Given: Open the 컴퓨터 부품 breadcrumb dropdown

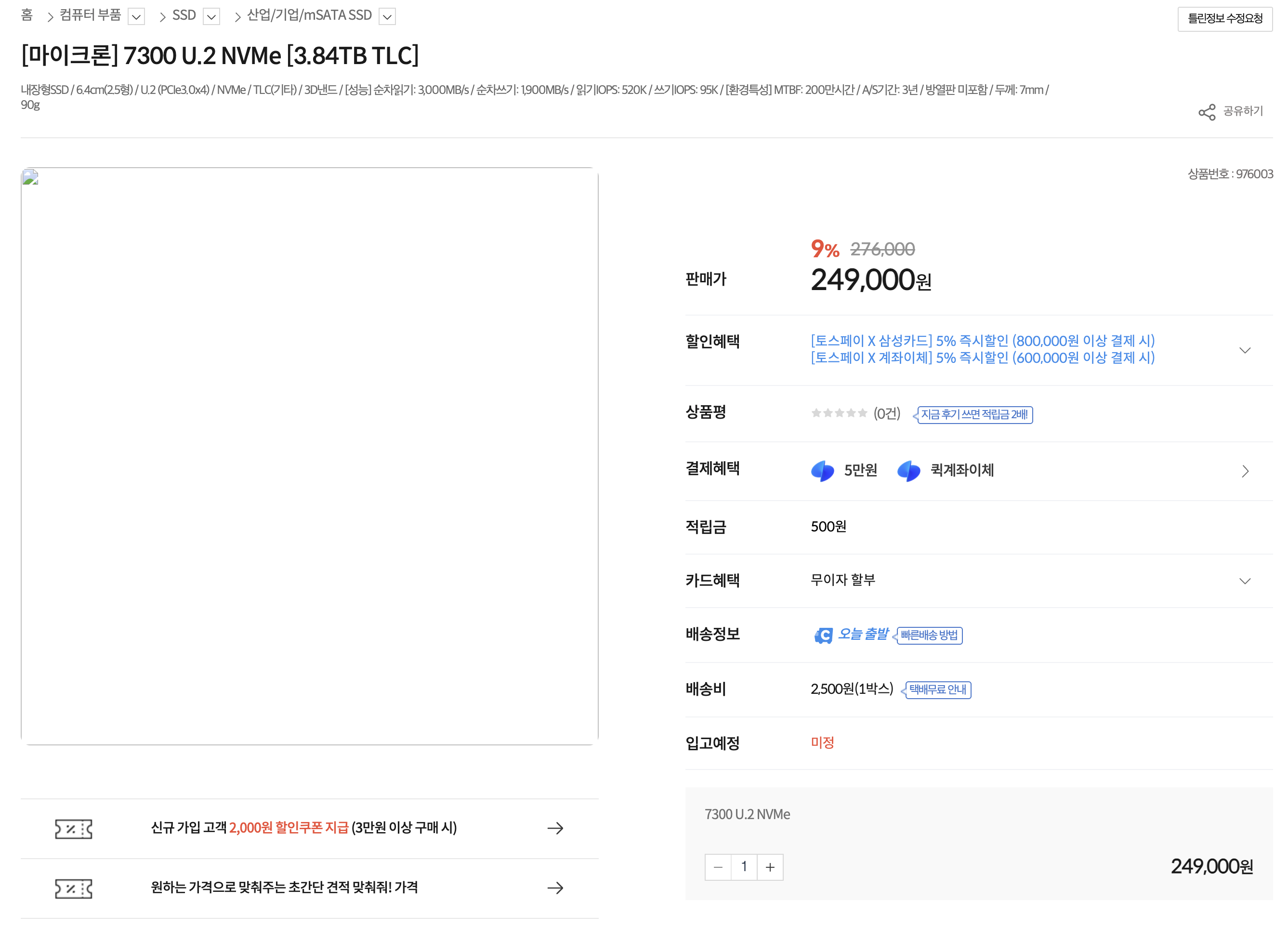Looking at the screenshot, I should 136,16.
